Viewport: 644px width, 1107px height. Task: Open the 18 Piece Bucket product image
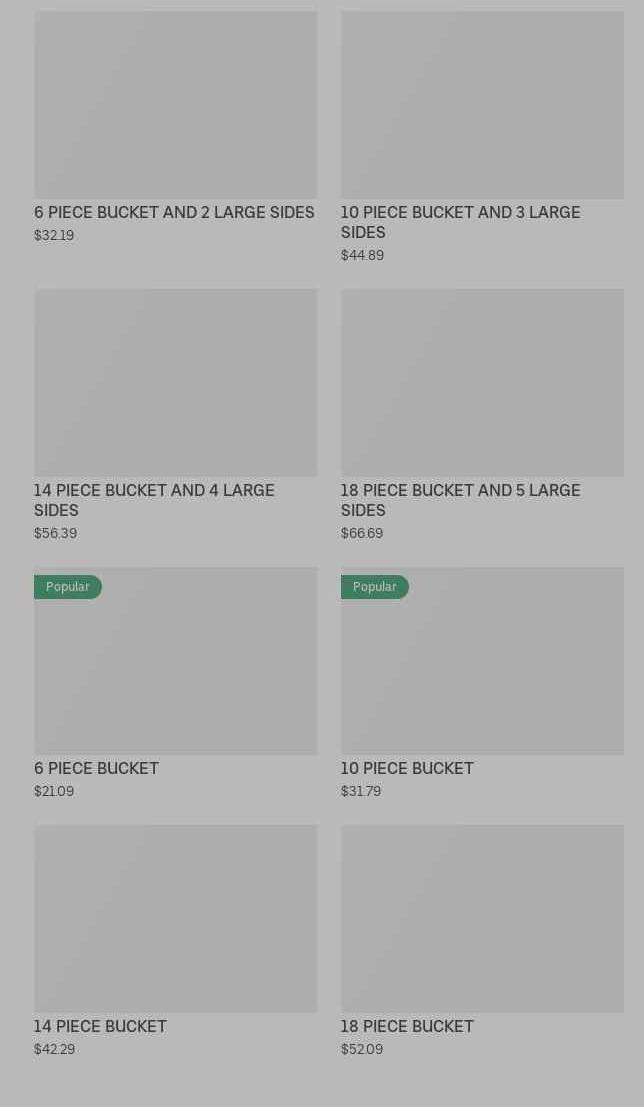482,918
